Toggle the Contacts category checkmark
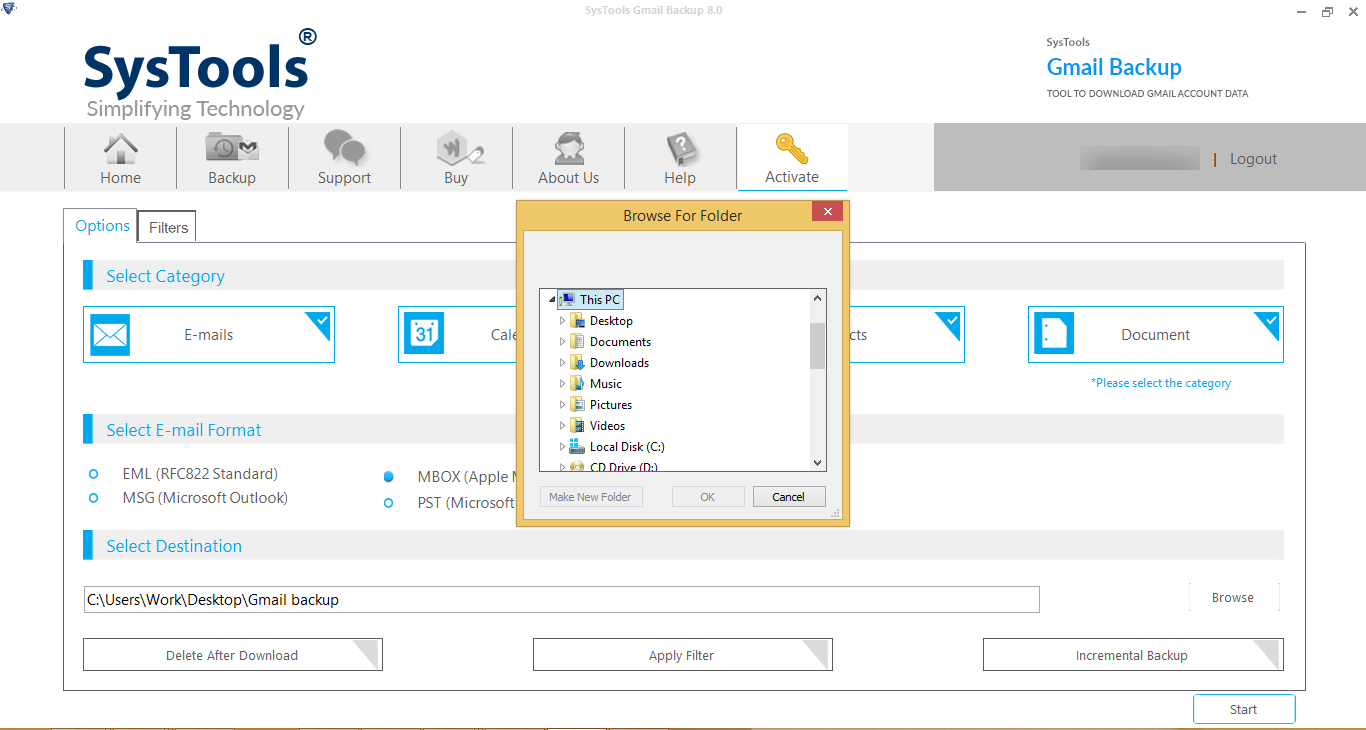This screenshot has width=1366, height=730. (950, 322)
